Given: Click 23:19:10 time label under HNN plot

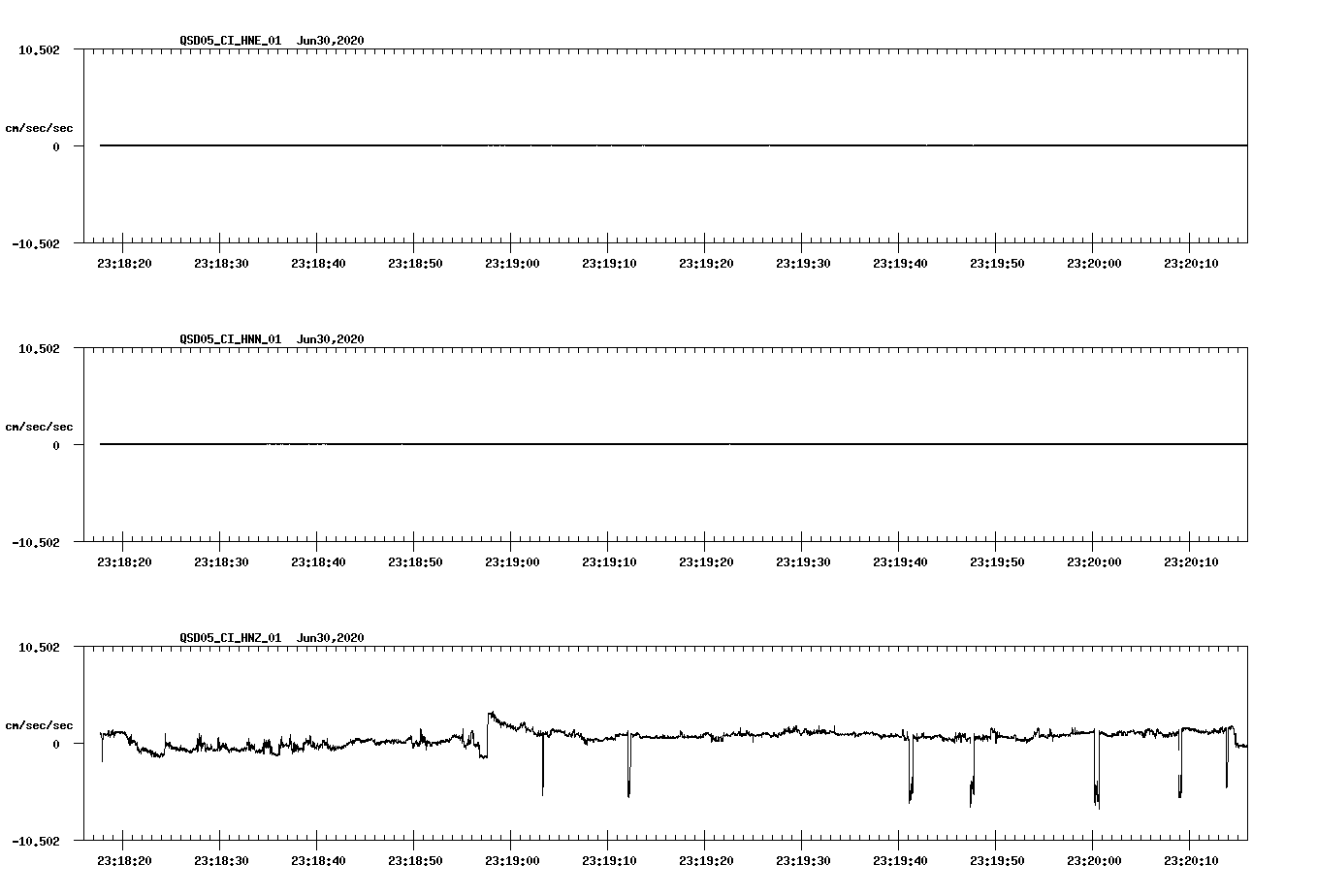Looking at the screenshot, I should 609,562.
